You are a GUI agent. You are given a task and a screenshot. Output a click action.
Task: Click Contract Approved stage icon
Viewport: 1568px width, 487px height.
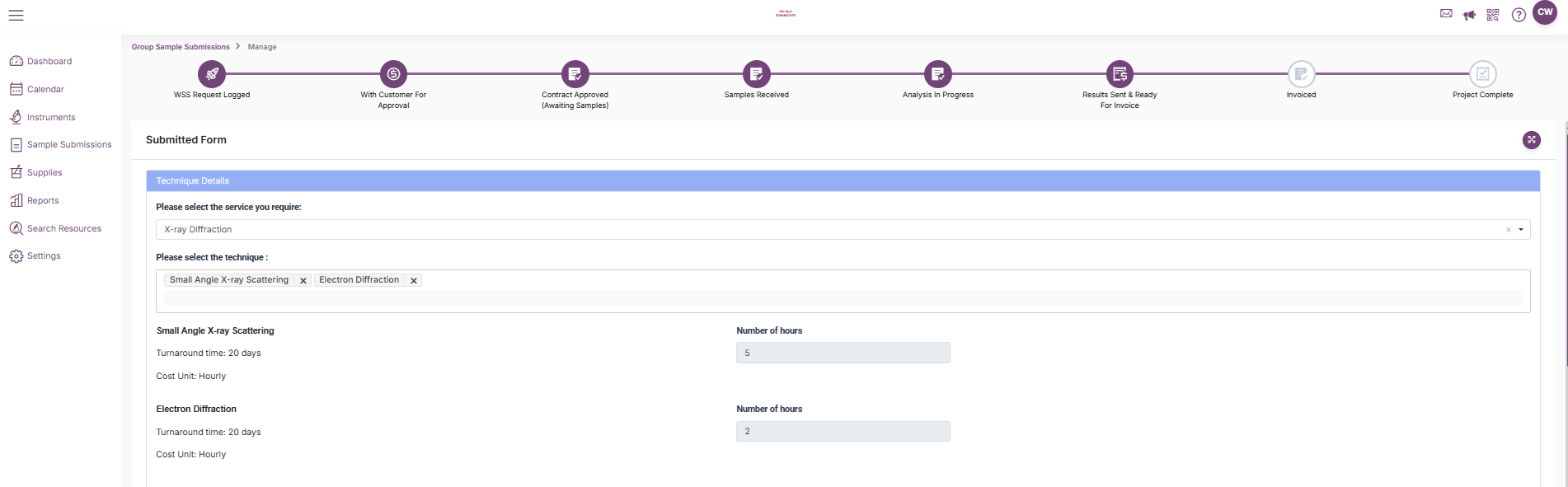coord(575,74)
